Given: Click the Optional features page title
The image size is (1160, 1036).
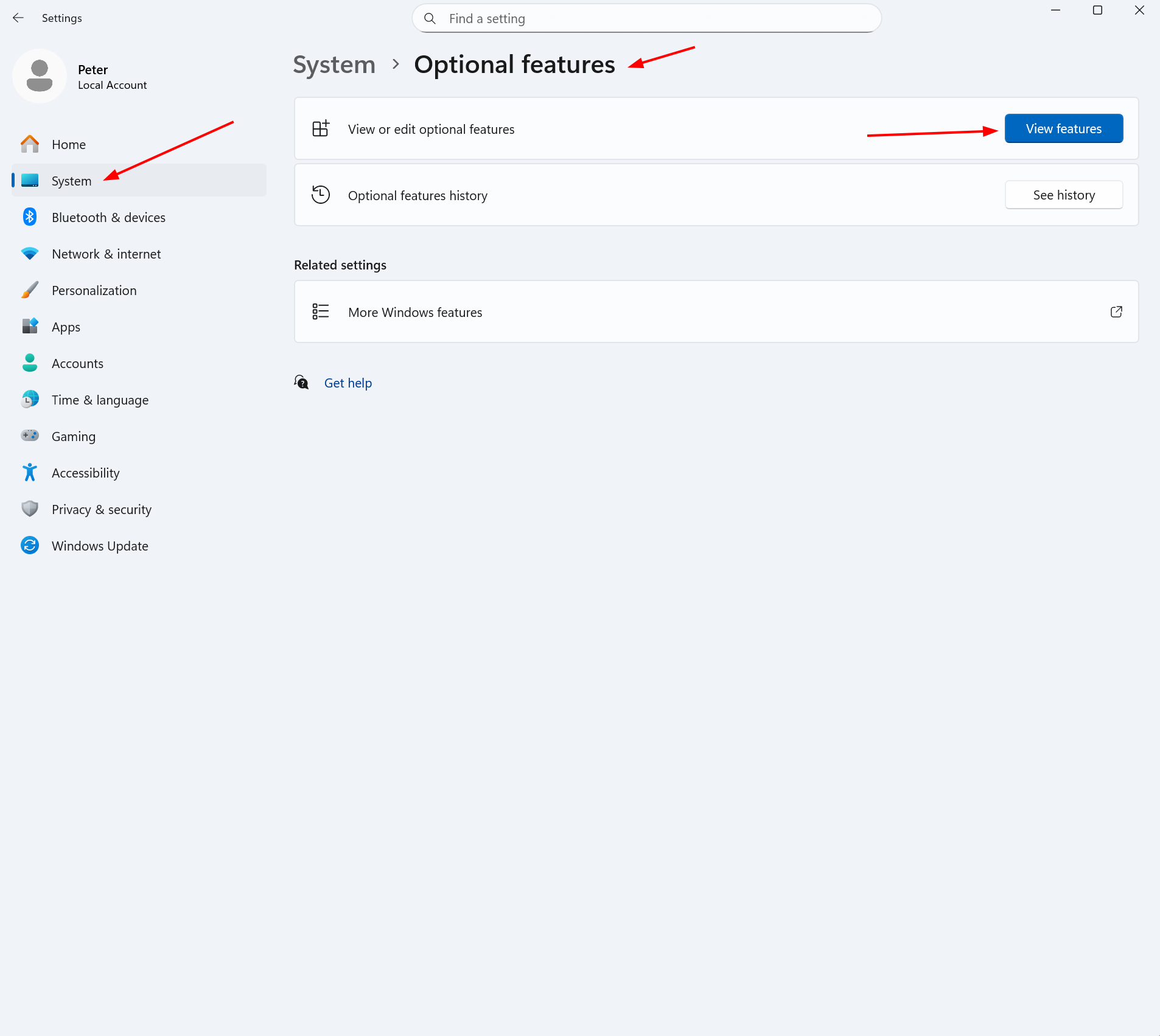Looking at the screenshot, I should point(515,64).
